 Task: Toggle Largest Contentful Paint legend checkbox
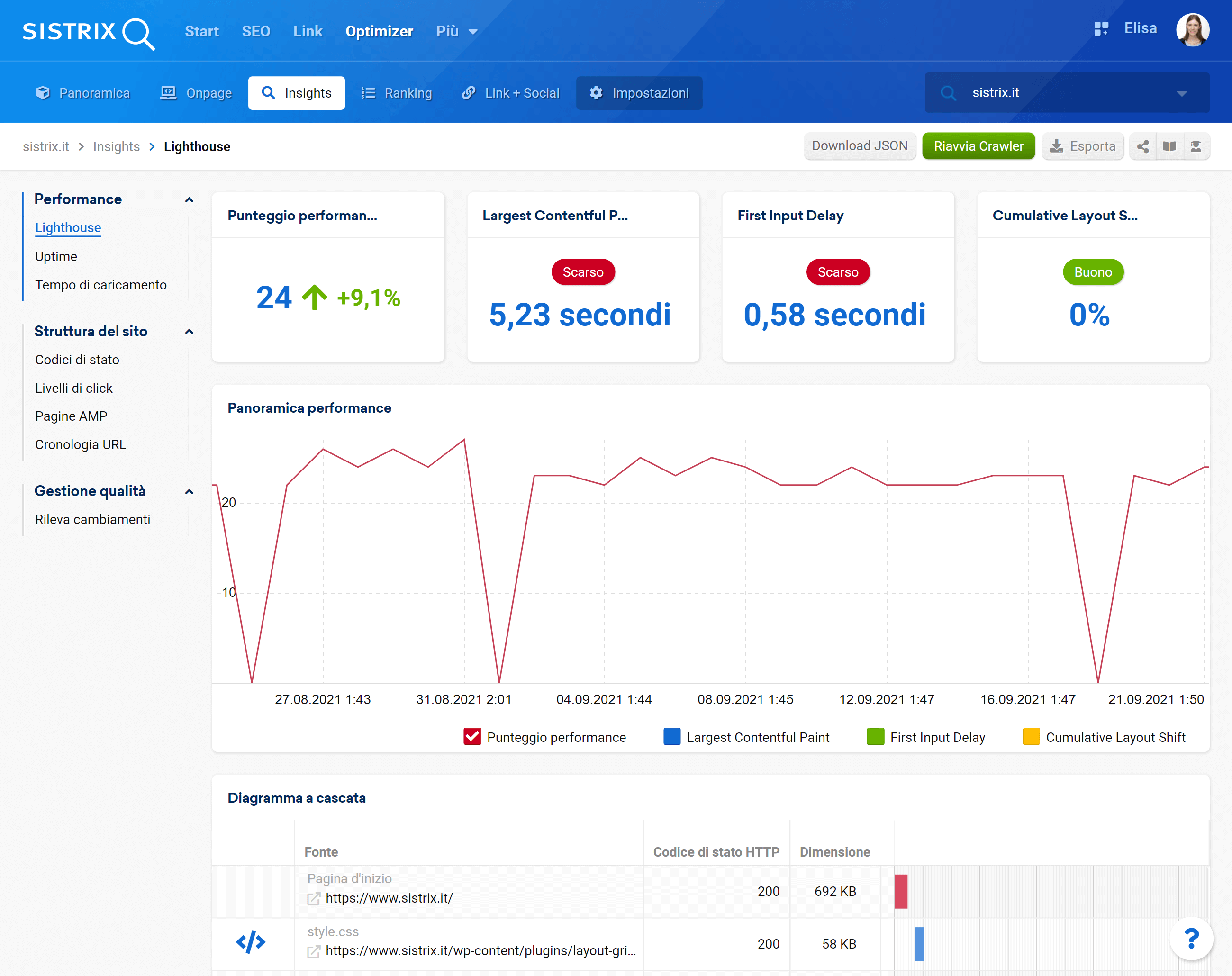click(672, 737)
